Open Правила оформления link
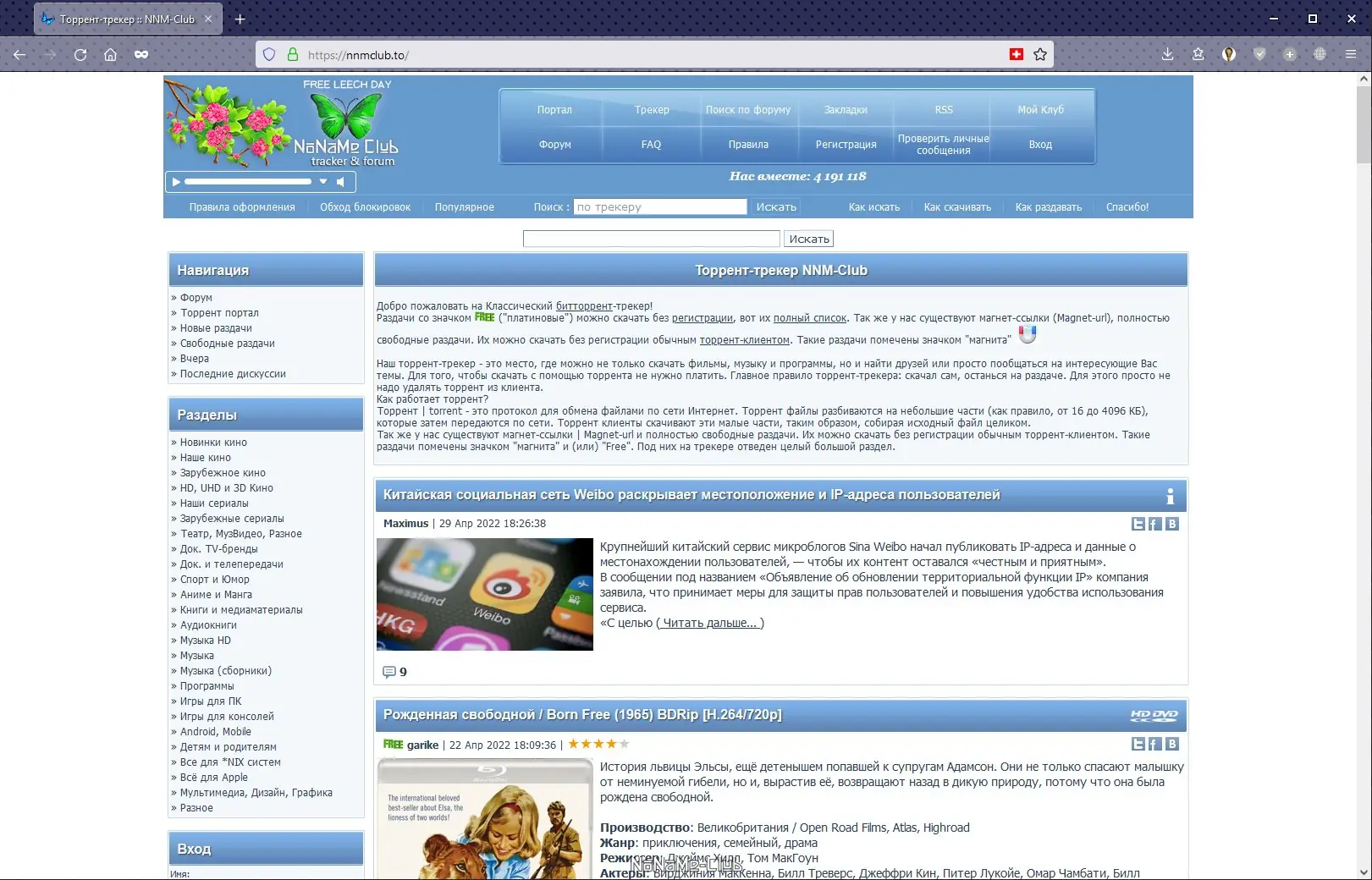Image resolution: width=1372 pixels, height=880 pixels. coord(242,207)
